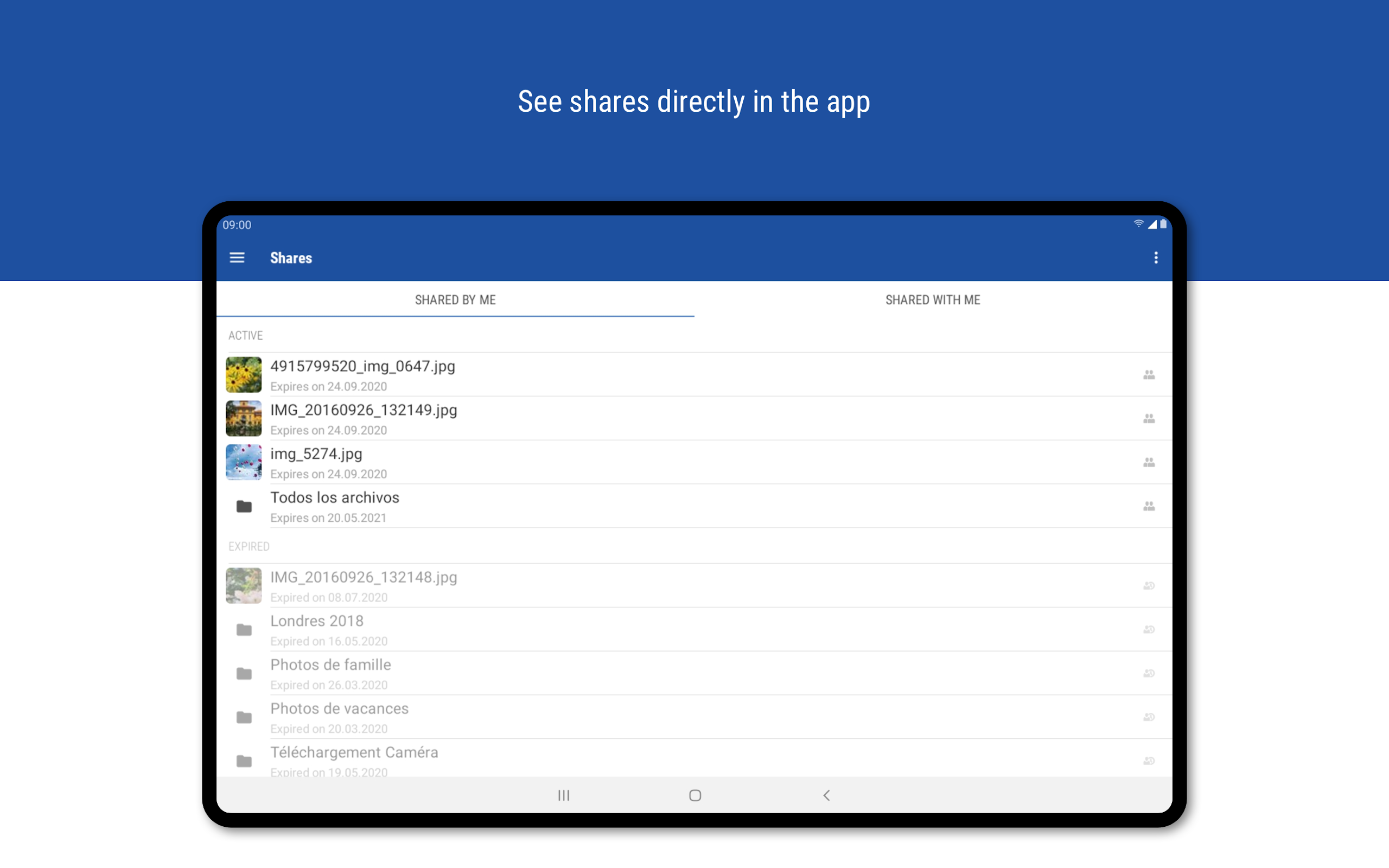The width and height of the screenshot is (1389, 868).
Task: Switch to the Shared By Me tab
Action: tap(455, 299)
